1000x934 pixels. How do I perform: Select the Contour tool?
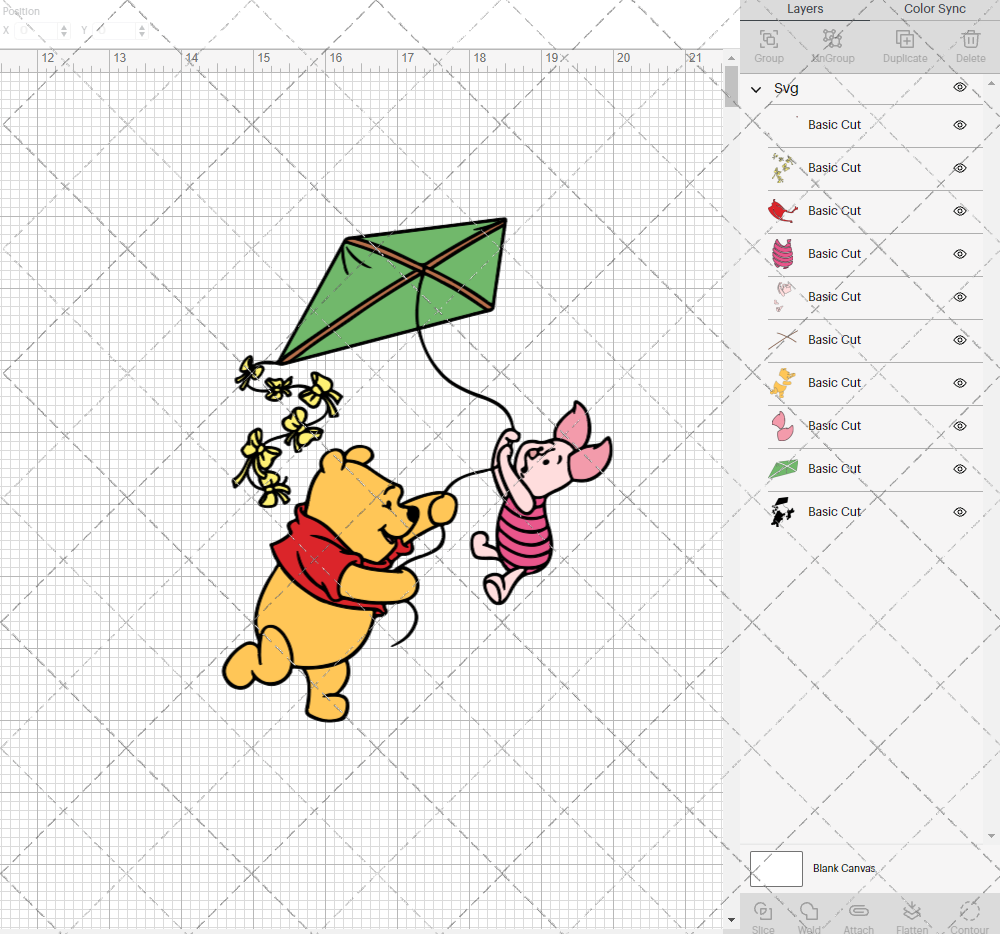tap(969, 911)
